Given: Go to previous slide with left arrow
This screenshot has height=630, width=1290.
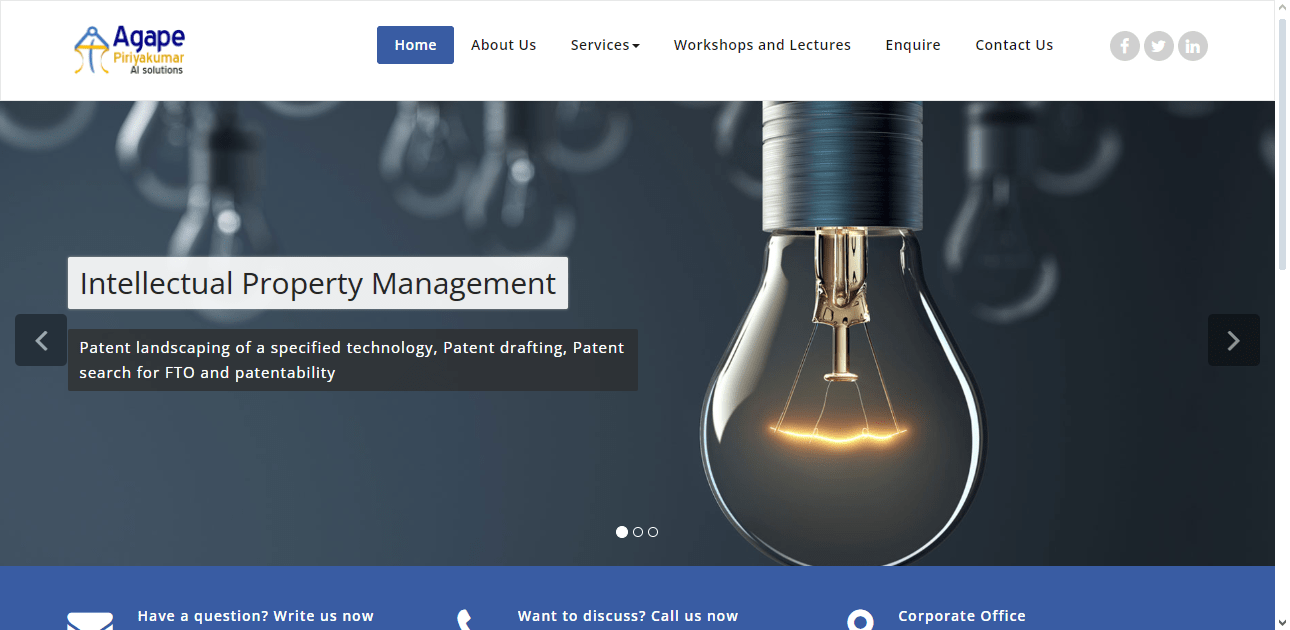Looking at the screenshot, I should [41, 340].
